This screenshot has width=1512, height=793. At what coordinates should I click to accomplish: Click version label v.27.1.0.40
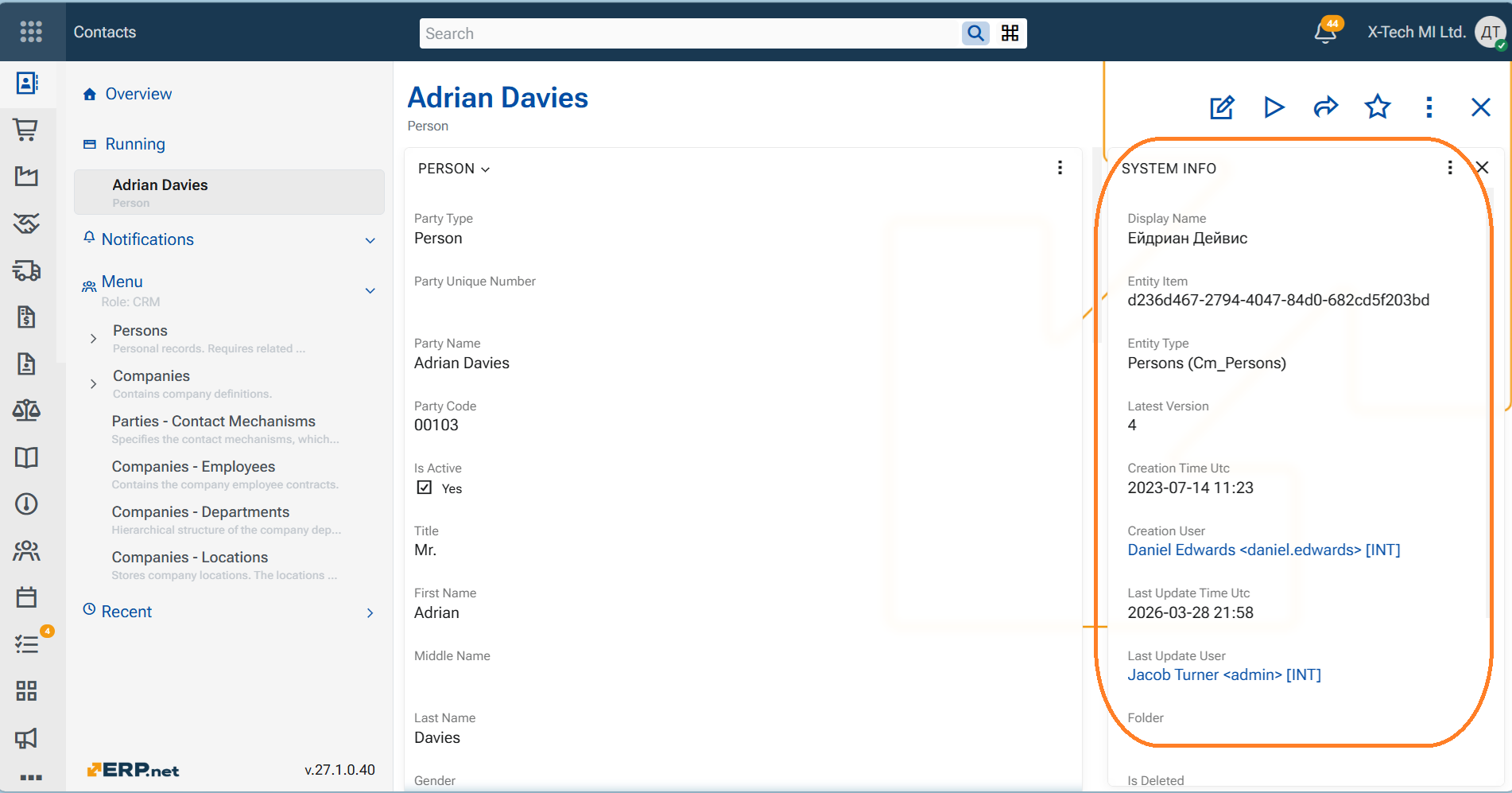339,770
